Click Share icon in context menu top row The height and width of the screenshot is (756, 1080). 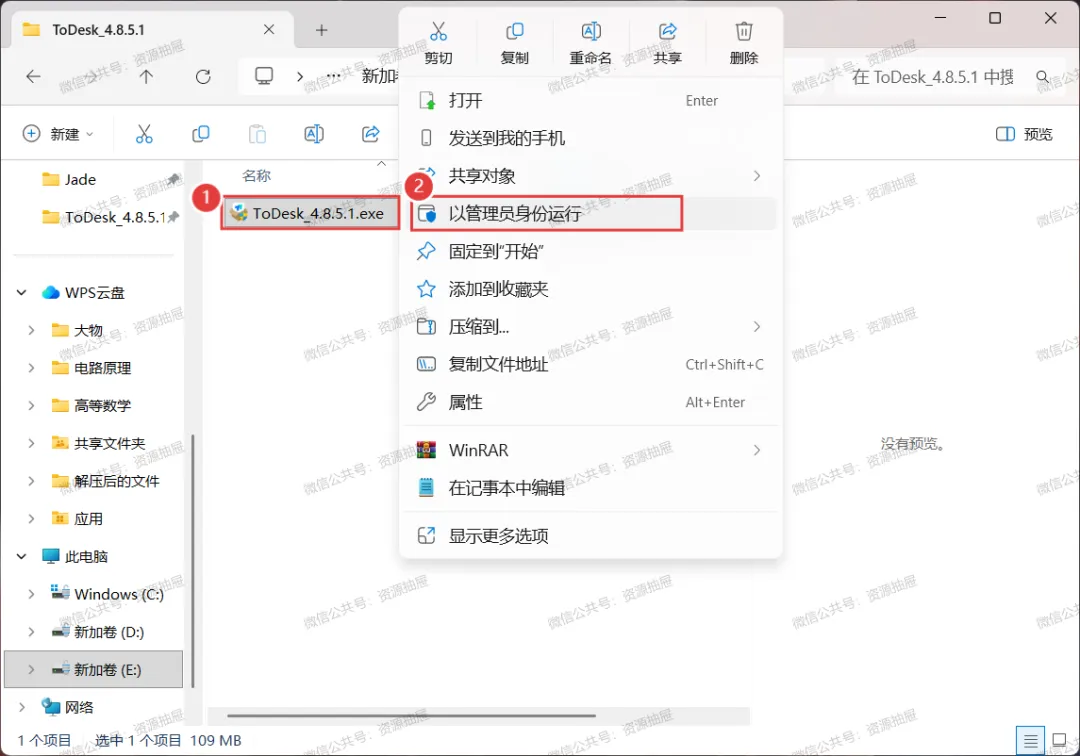point(667,32)
